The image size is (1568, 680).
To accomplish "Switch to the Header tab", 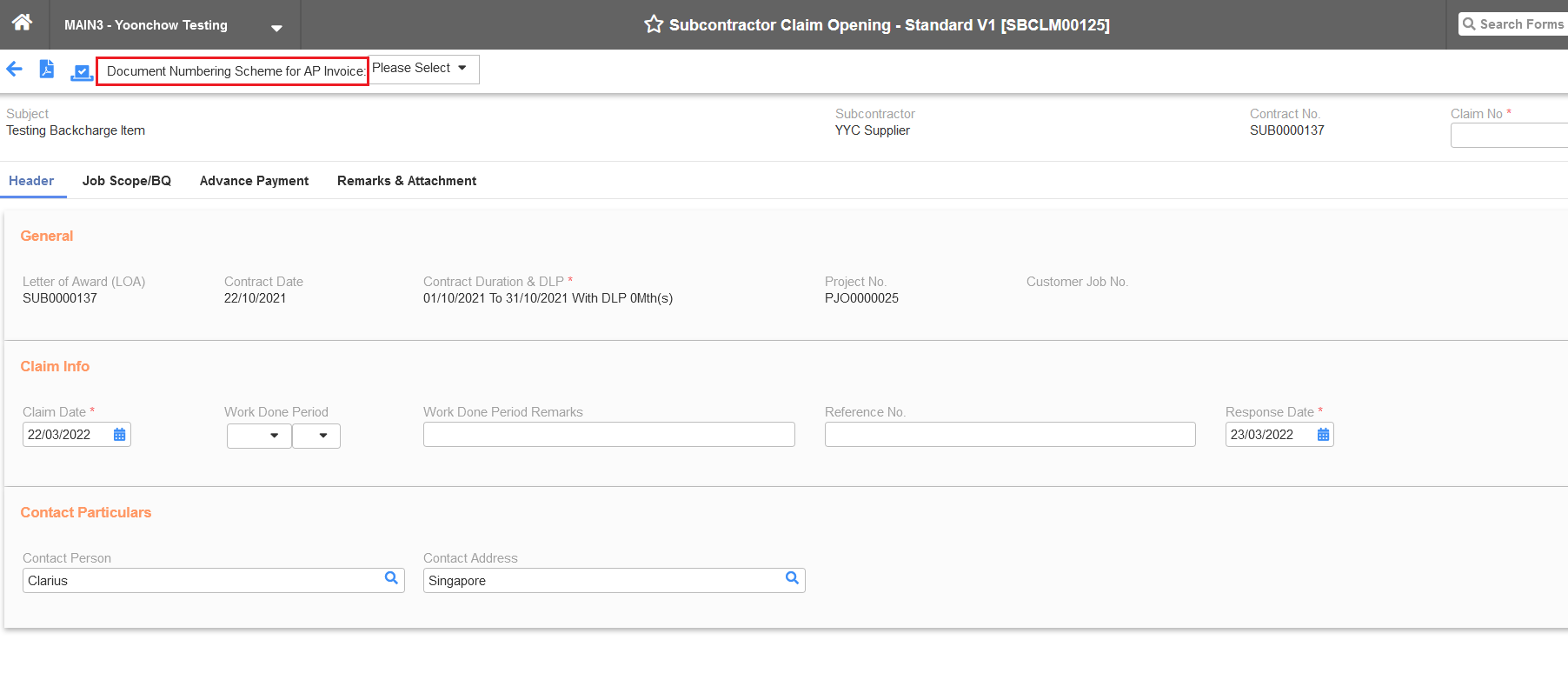I will click(31, 181).
